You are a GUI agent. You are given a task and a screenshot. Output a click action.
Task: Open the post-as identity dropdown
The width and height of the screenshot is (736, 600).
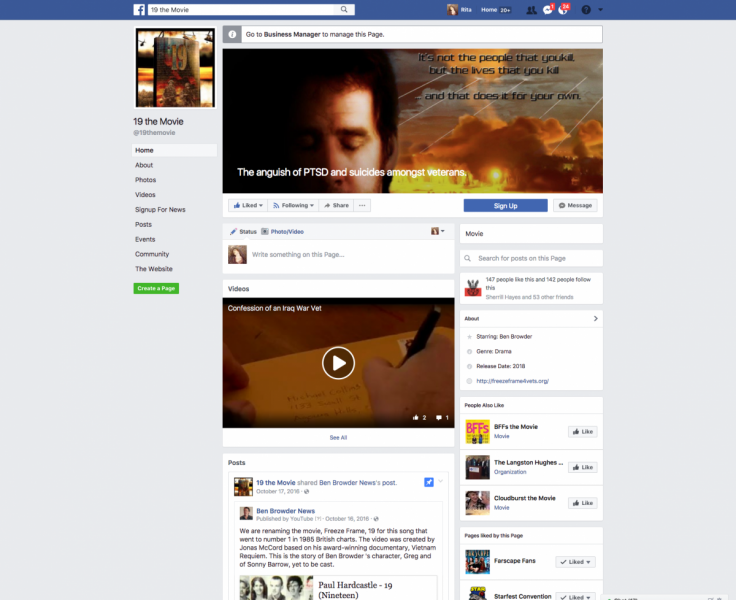[437, 231]
